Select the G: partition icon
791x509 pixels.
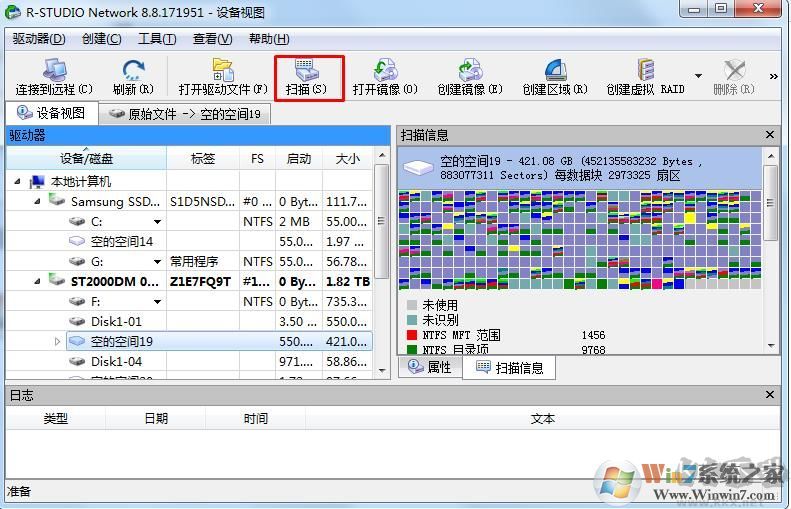coord(77,261)
